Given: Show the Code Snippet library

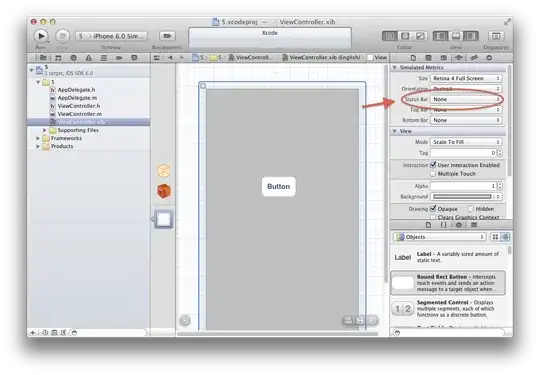Looking at the screenshot, I should click(444, 225).
